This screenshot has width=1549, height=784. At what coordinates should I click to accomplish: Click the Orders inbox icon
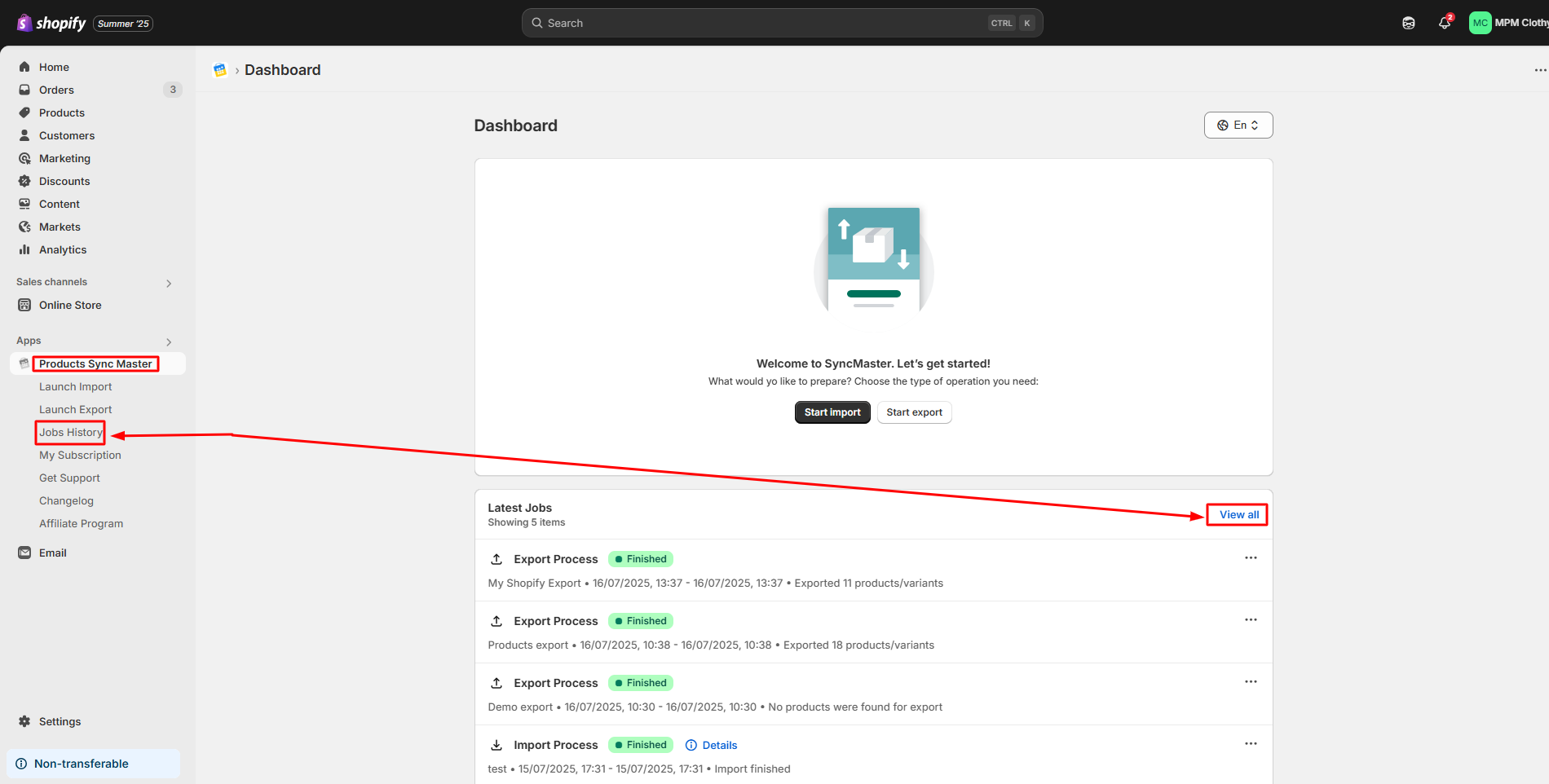click(x=24, y=90)
